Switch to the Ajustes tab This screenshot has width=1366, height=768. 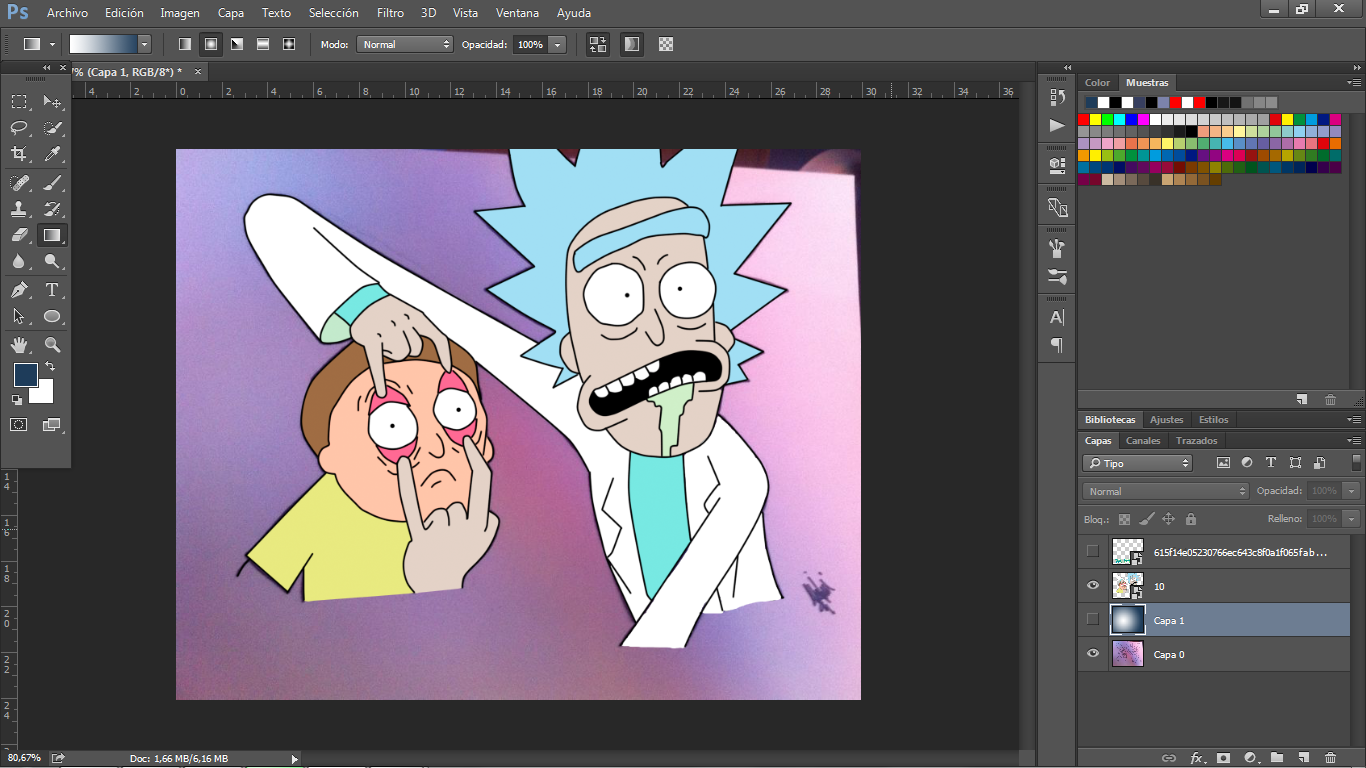(x=1166, y=420)
